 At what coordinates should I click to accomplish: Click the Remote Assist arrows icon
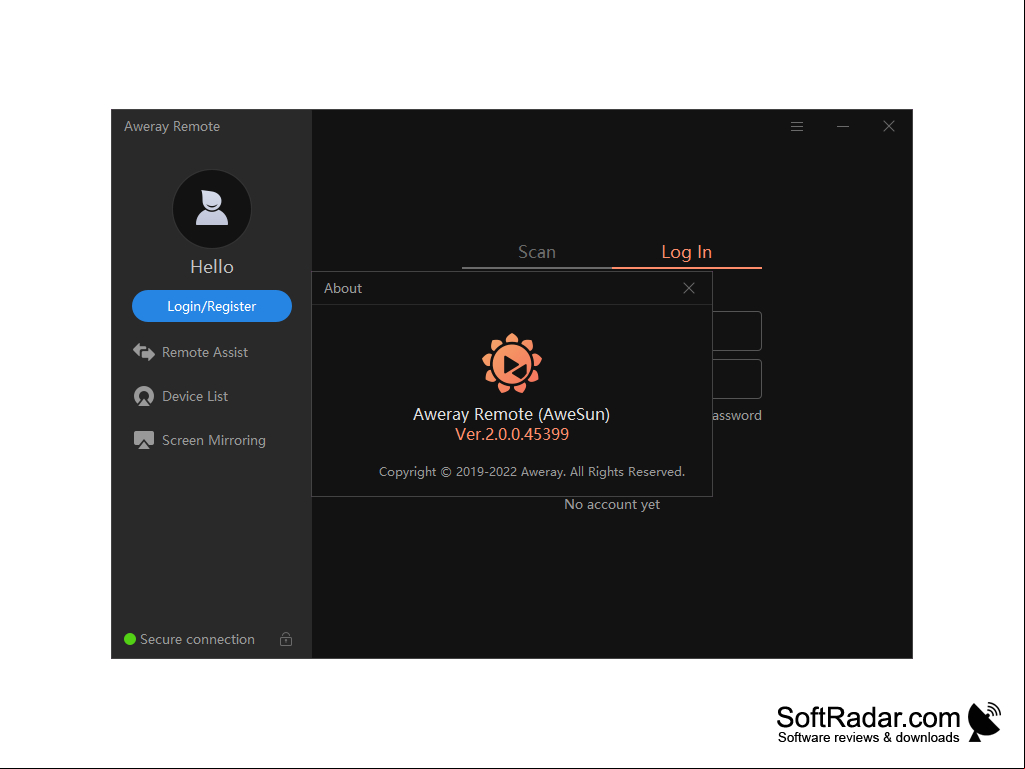click(x=144, y=352)
